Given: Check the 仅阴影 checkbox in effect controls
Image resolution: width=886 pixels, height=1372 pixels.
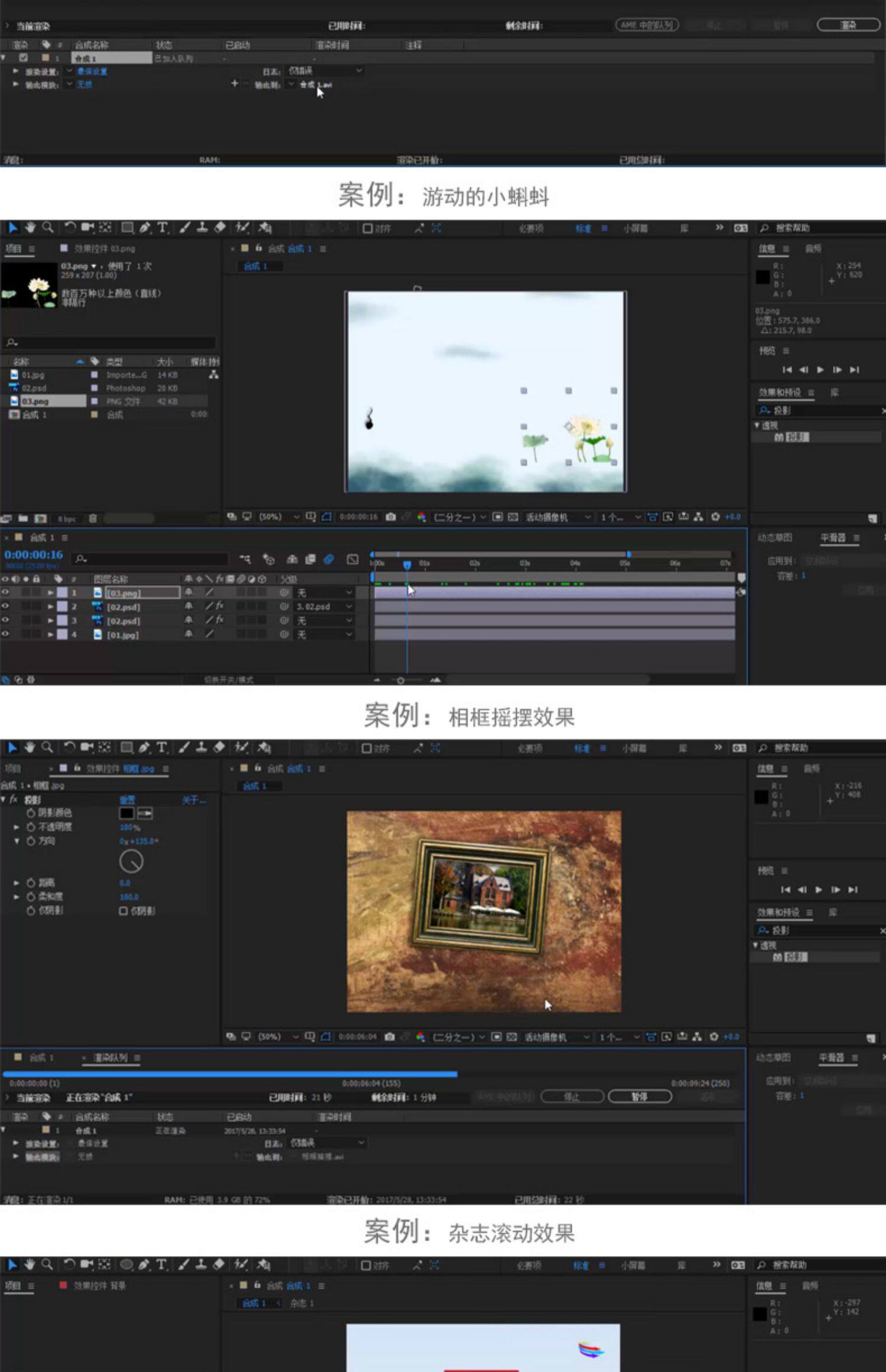Looking at the screenshot, I should pyautogui.click(x=123, y=911).
